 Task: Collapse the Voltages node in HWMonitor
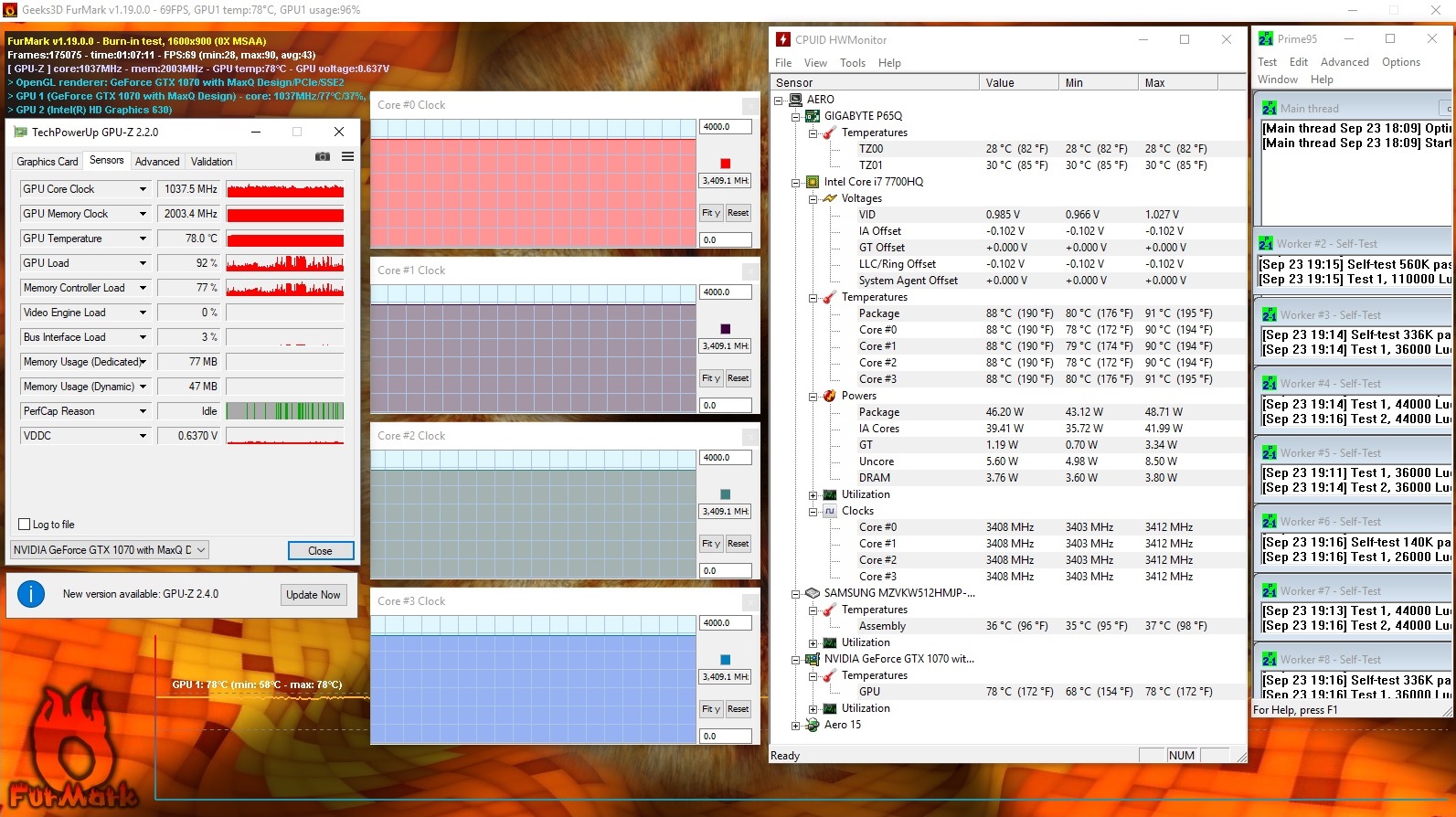pyautogui.click(x=813, y=198)
